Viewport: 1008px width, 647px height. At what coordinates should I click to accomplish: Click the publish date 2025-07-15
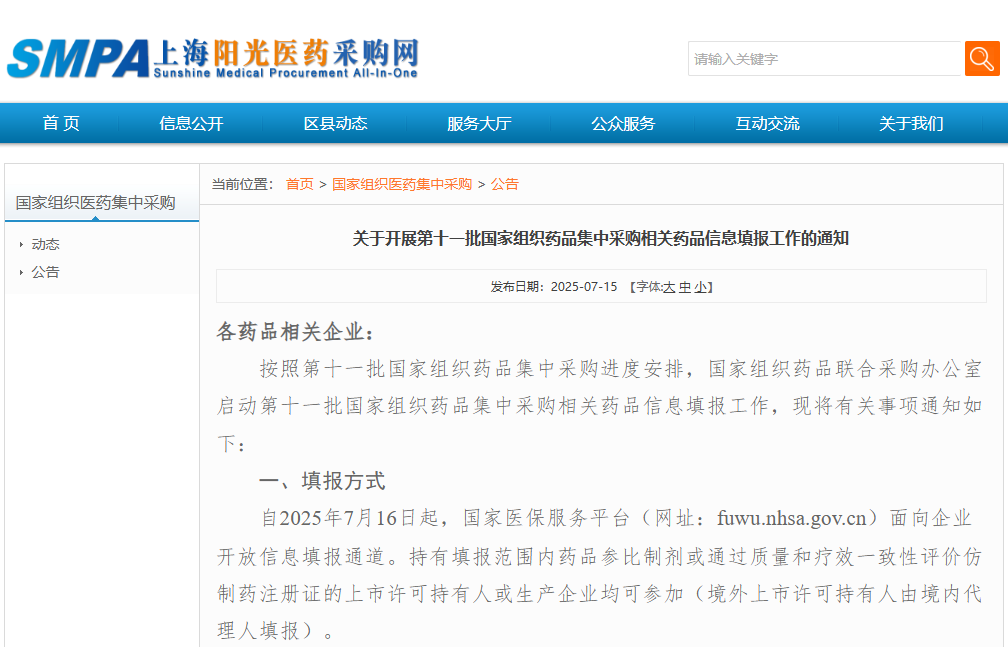coord(584,287)
